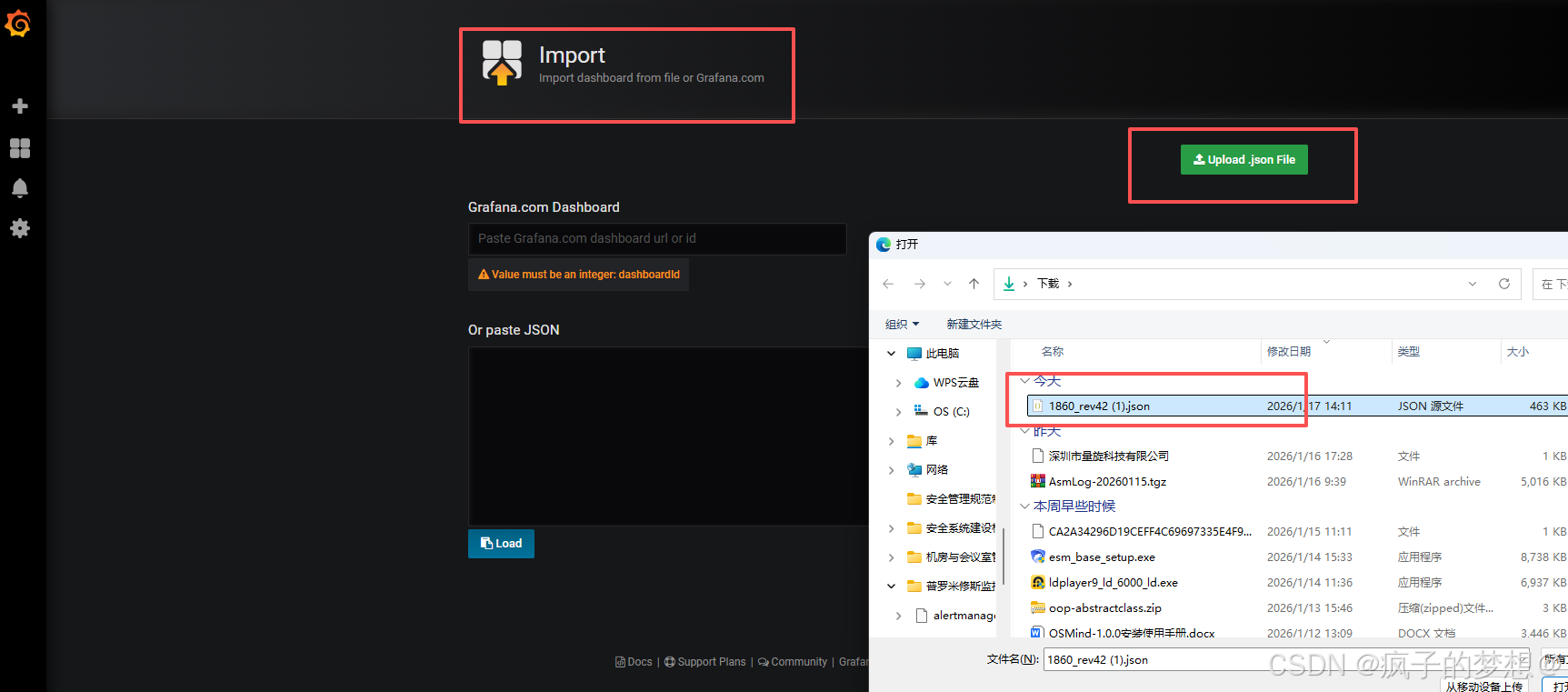Click the esm_base_setup.exe installer icon
This screenshot has width=1568, height=692.
click(1037, 557)
